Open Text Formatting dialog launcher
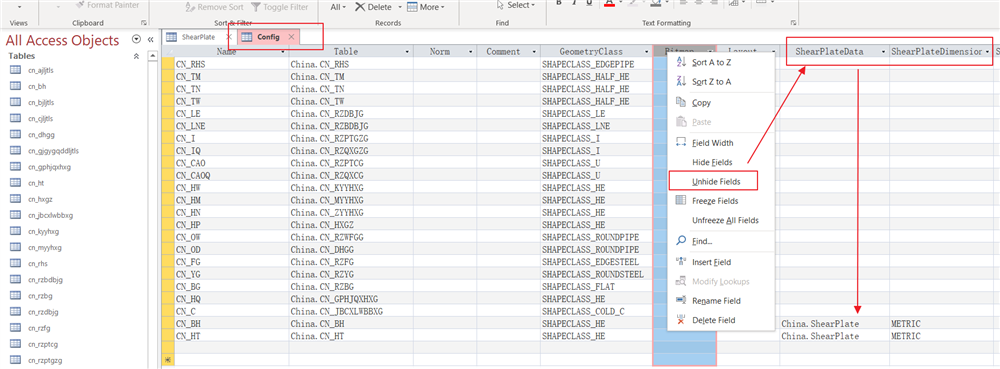1000x369 pixels. 793,23
